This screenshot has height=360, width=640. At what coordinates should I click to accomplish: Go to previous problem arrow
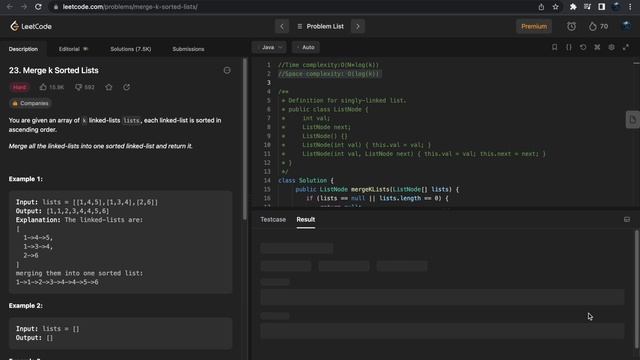pyautogui.click(x=282, y=27)
